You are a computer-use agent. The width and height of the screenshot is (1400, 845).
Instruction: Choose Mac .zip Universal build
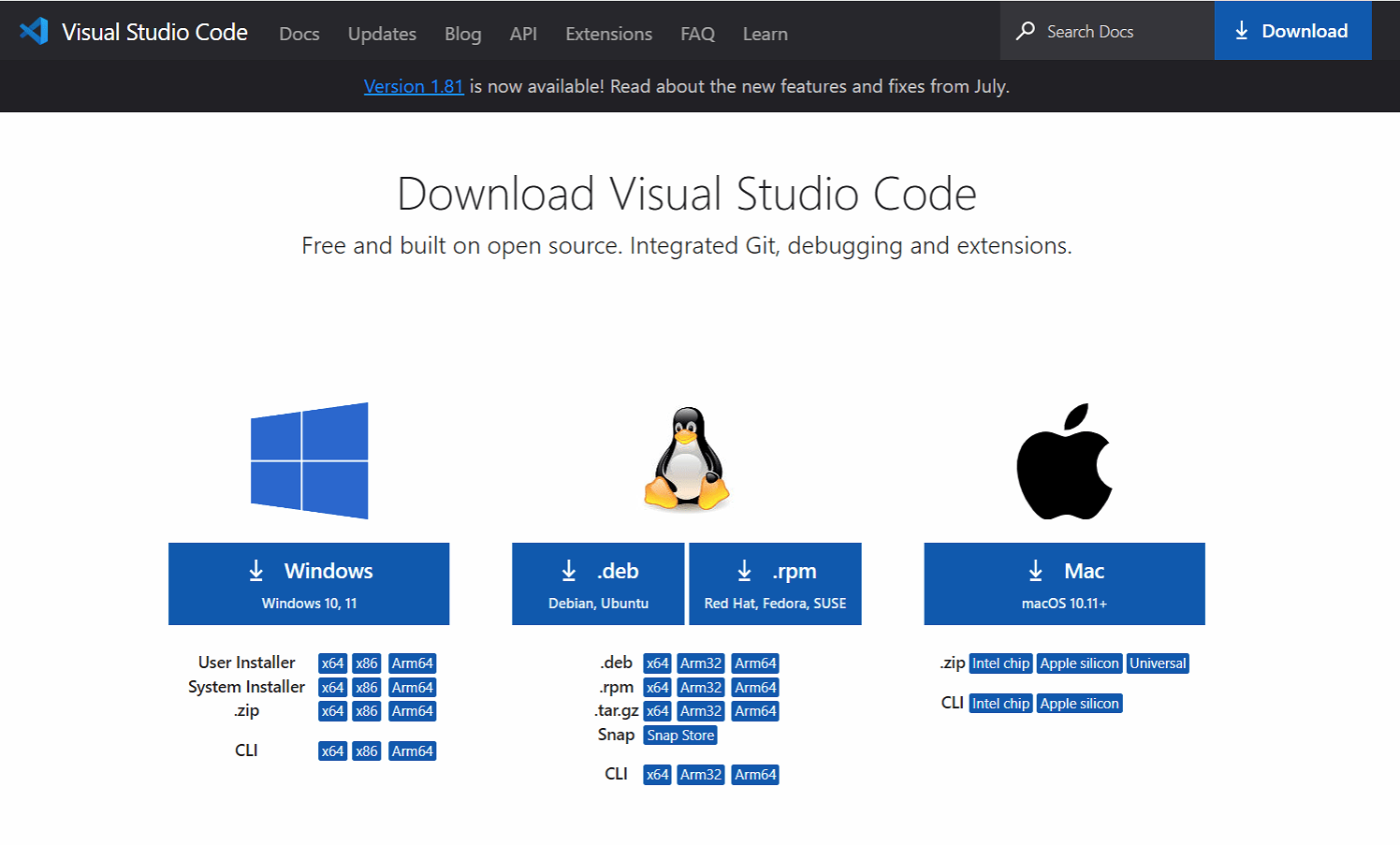click(x=1158, y=663)
